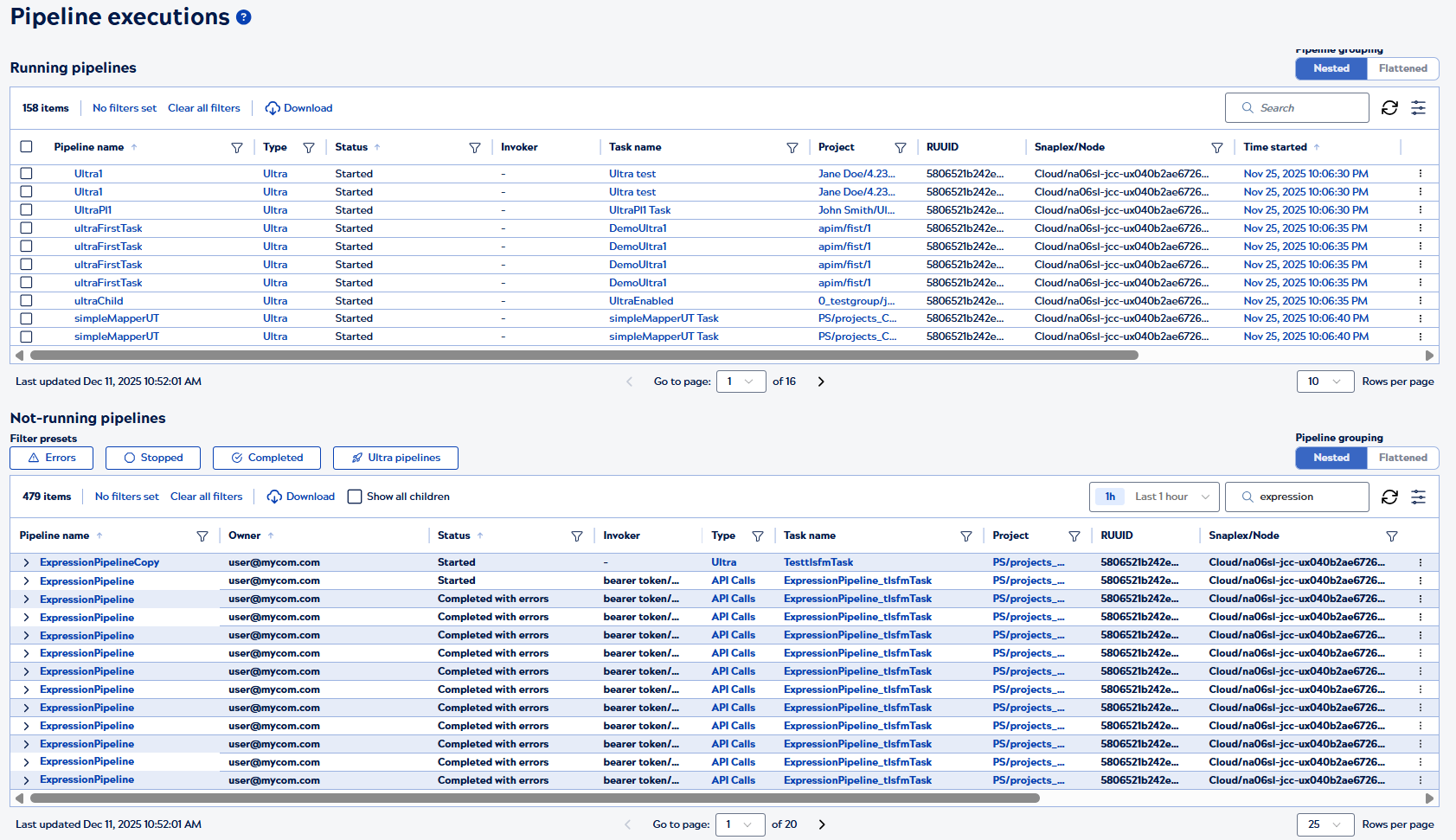Image resolution: width=1456 pixels, height=840 pixels.
Task: Open the Last 1 hour time range dropdown
Action: [x=1163, y=497]
